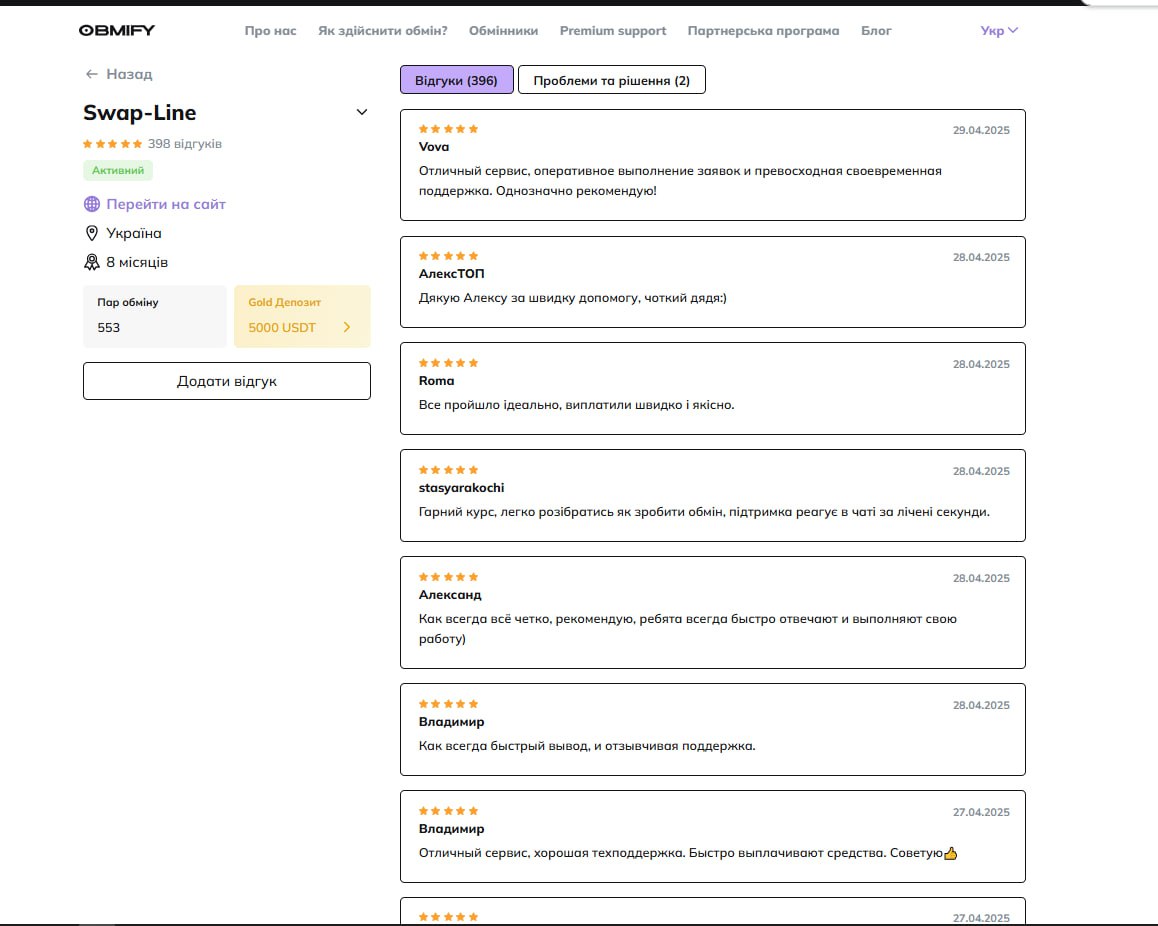Click the star rating under Swap-Line title

[x=112, y=144]
